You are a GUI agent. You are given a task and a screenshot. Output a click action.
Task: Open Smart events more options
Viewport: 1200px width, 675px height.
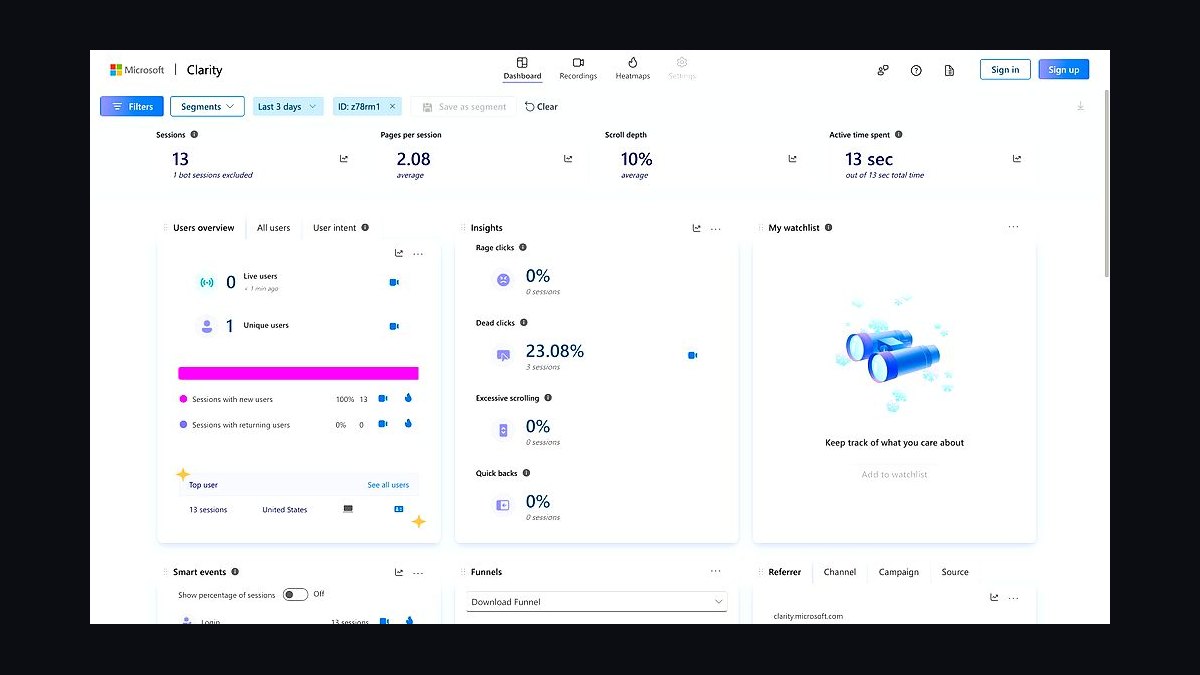(418, 573)
